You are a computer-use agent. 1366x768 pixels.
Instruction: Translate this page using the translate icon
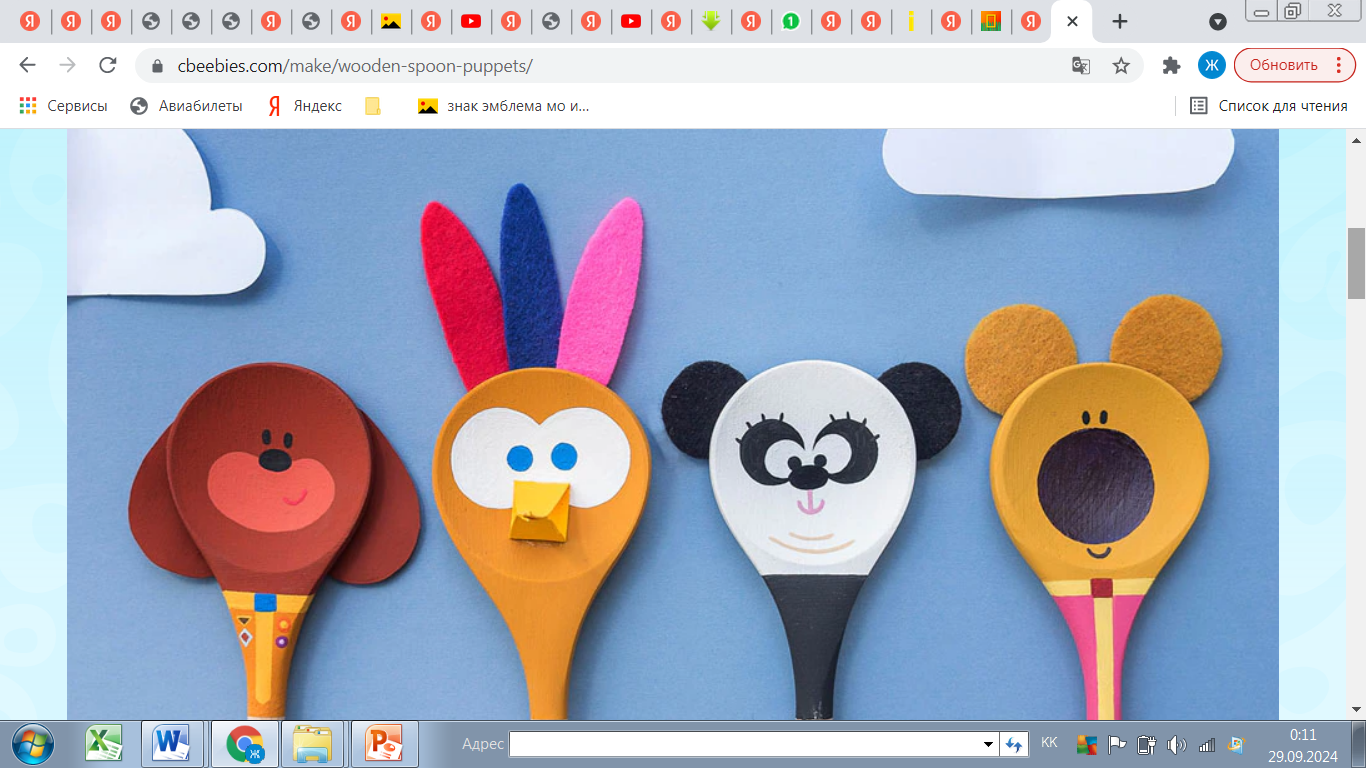tap(1081, 65)
